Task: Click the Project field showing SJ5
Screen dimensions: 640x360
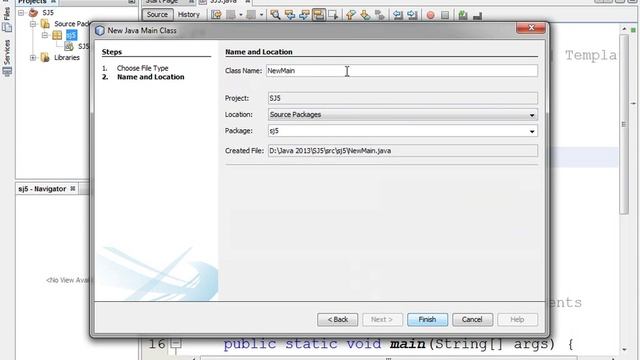Action: pyautogui.click(x=403, y=98)
